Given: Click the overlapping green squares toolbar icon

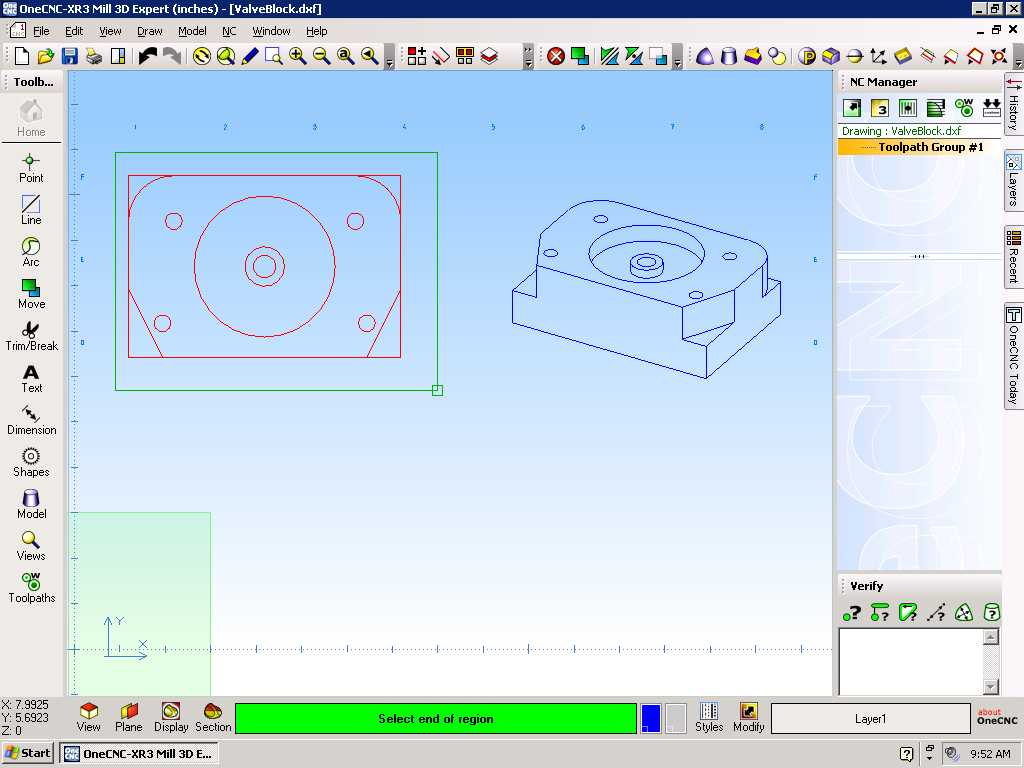Looking at the screenshot, I should pyautogui.click(x=579, y=56).
